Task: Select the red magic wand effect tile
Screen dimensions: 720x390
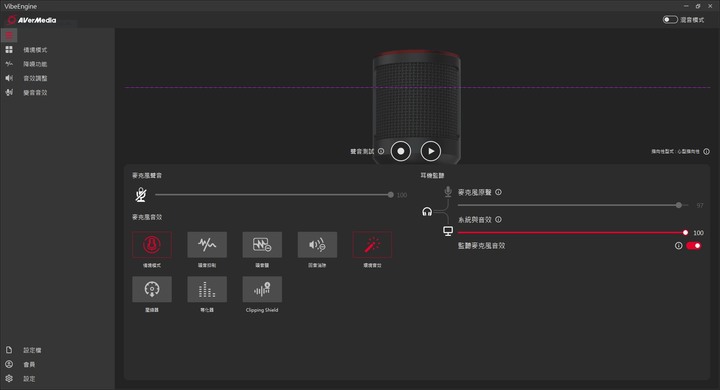Action: tap(372, 244)
